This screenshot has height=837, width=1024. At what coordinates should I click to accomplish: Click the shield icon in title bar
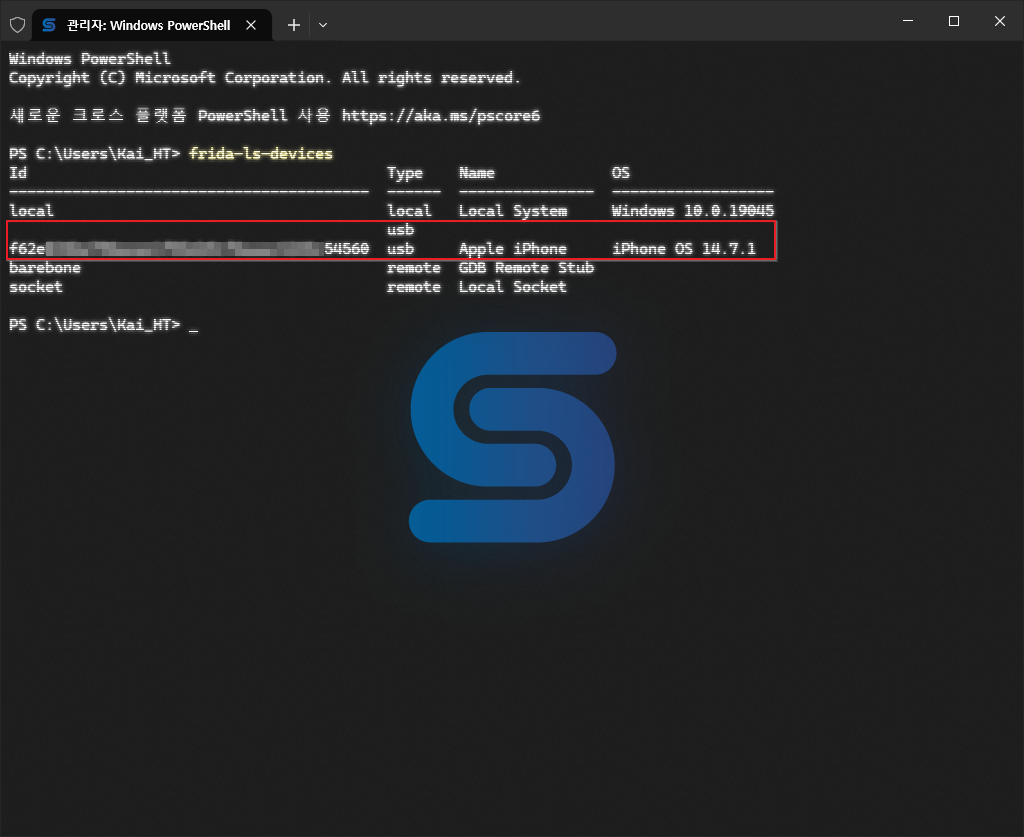[18, 25]
